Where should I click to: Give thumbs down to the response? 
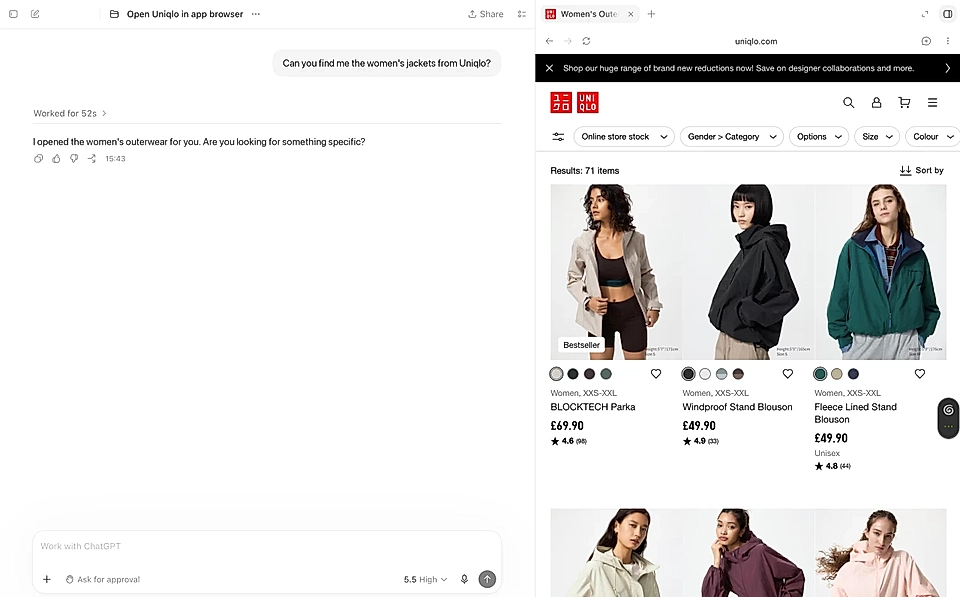pos(73,159)
